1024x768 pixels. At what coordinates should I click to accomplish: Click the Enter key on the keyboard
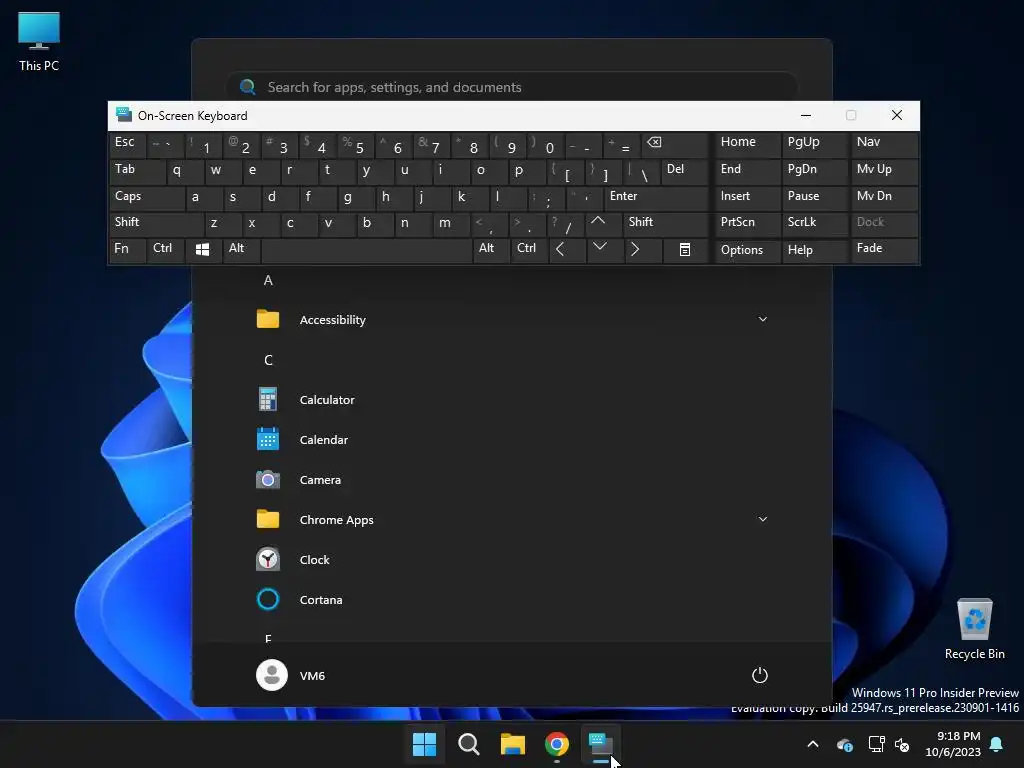[x=656, y=197]
